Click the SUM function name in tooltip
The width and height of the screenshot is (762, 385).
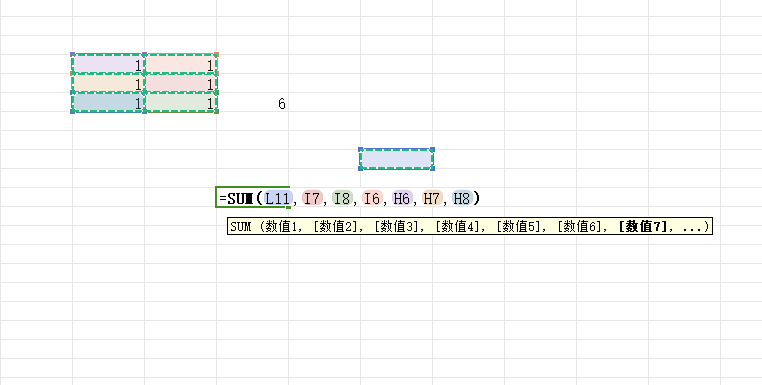(241, 227)
